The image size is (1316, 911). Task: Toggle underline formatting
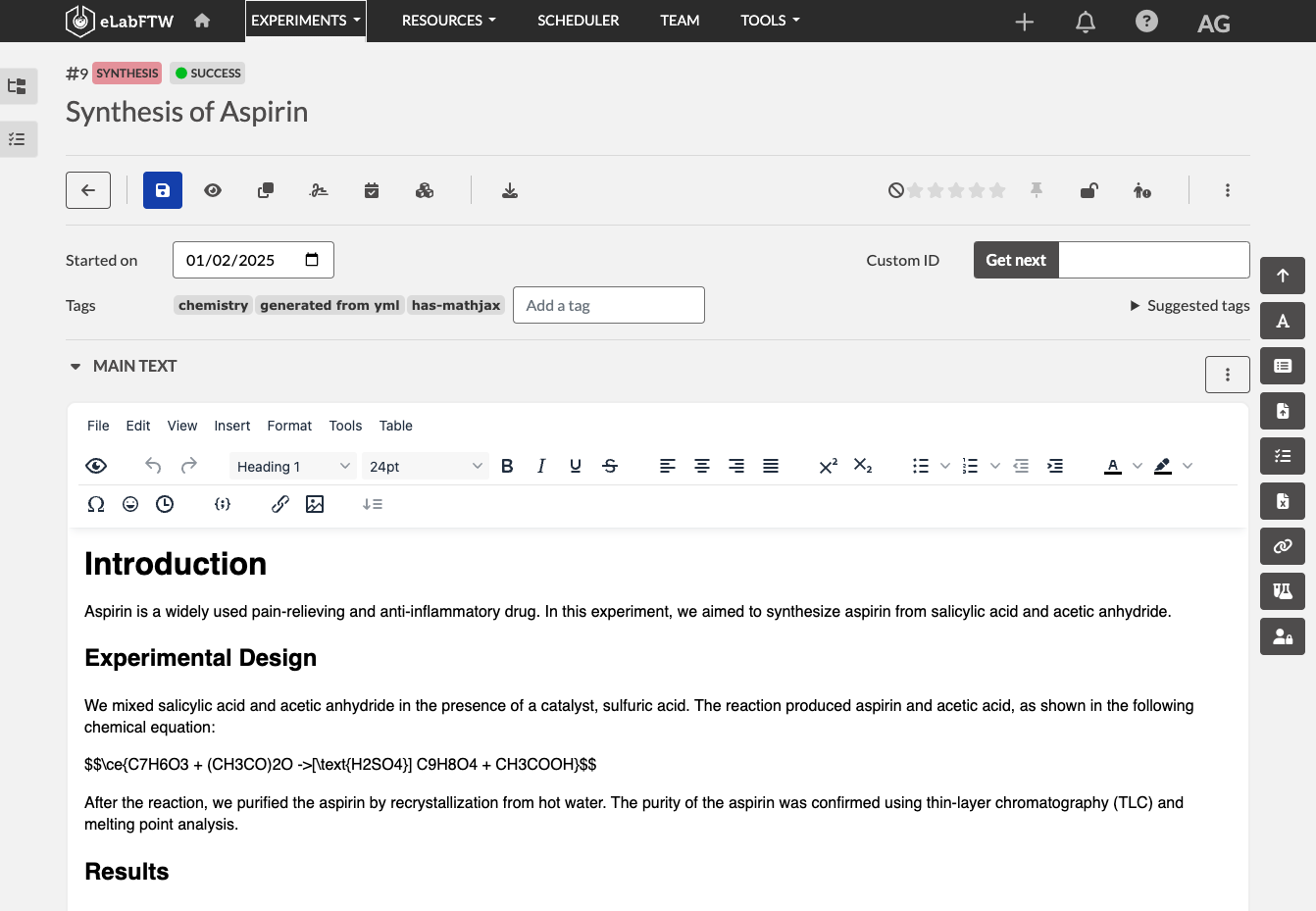[x=576, y=466]
